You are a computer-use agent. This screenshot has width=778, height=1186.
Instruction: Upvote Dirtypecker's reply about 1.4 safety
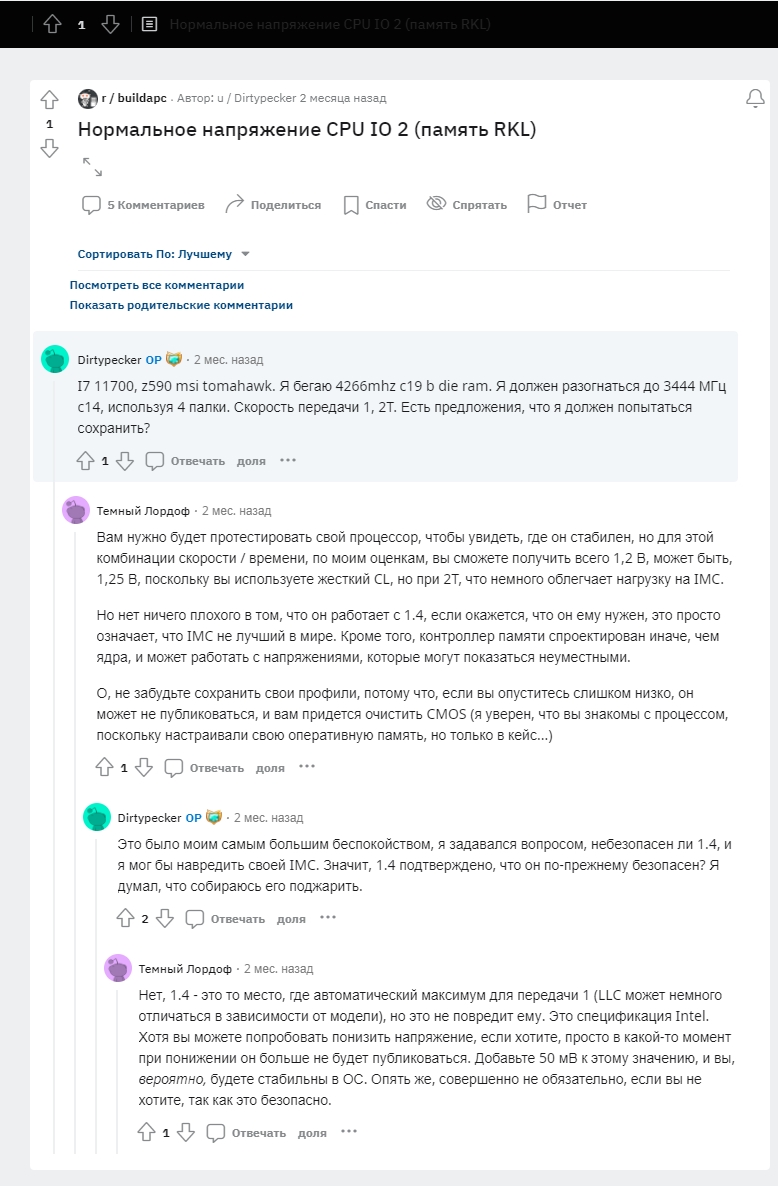pyautogui.click(x=125, y=918)
